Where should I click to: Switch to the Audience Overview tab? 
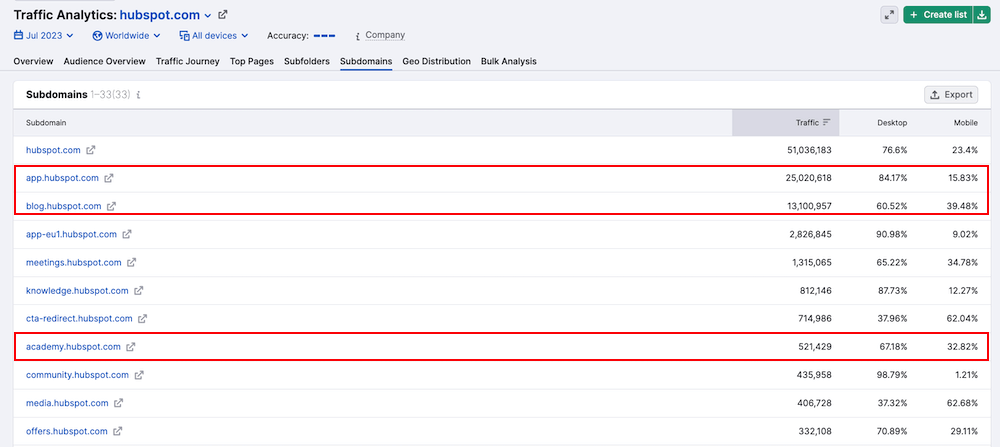(105, 62)
